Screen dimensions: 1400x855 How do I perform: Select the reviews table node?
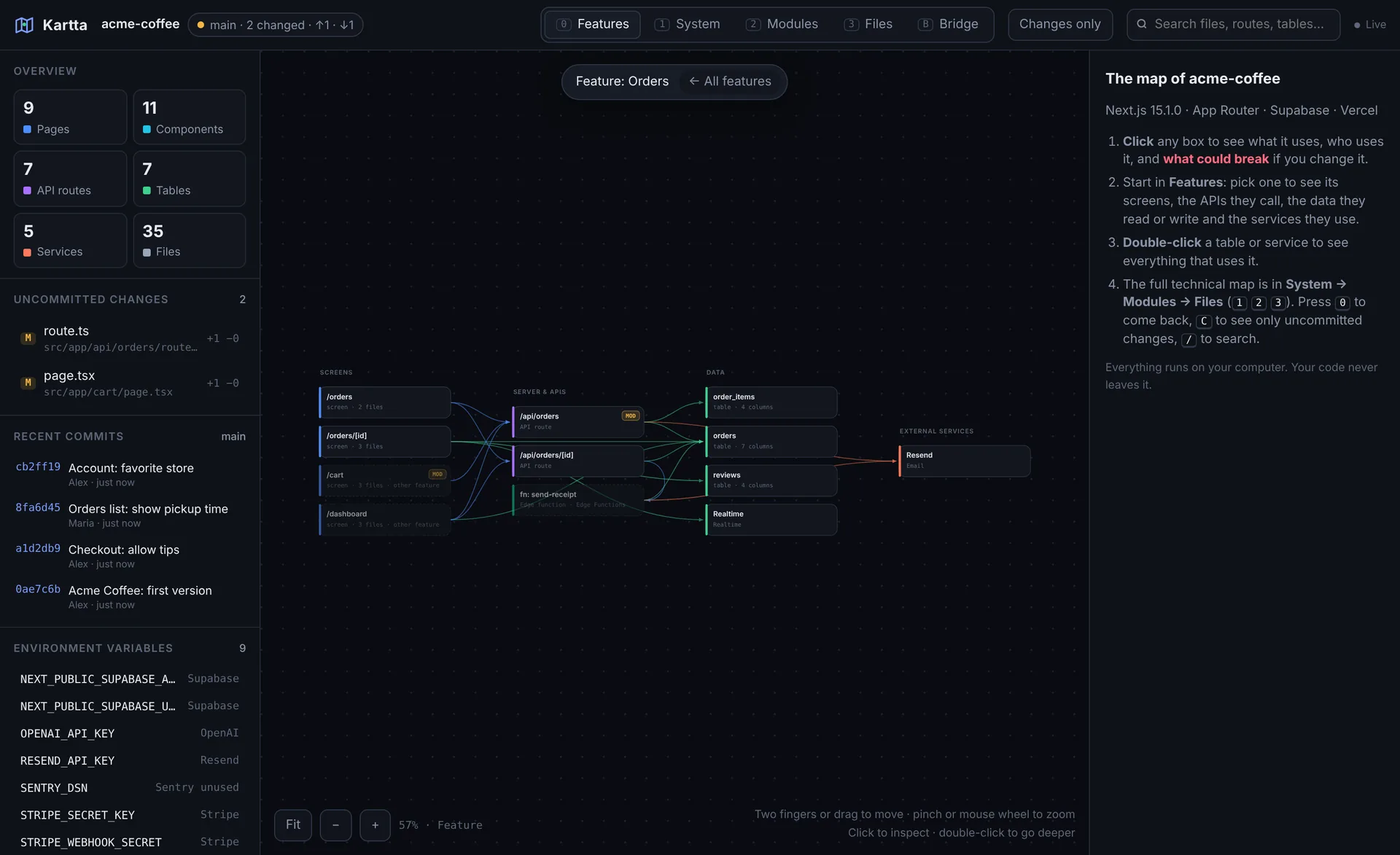tap(771, 480)
